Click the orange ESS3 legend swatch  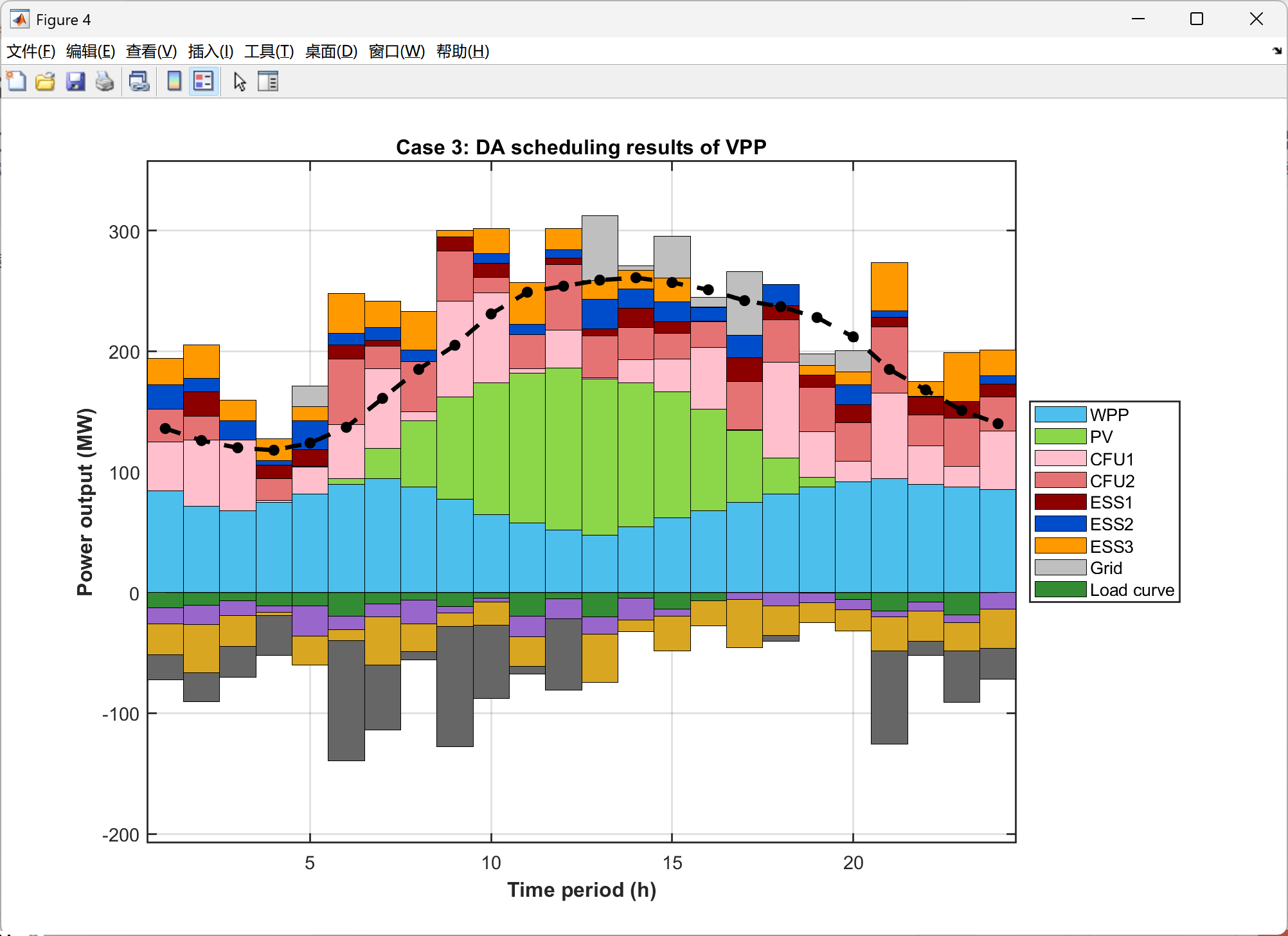1060,546
